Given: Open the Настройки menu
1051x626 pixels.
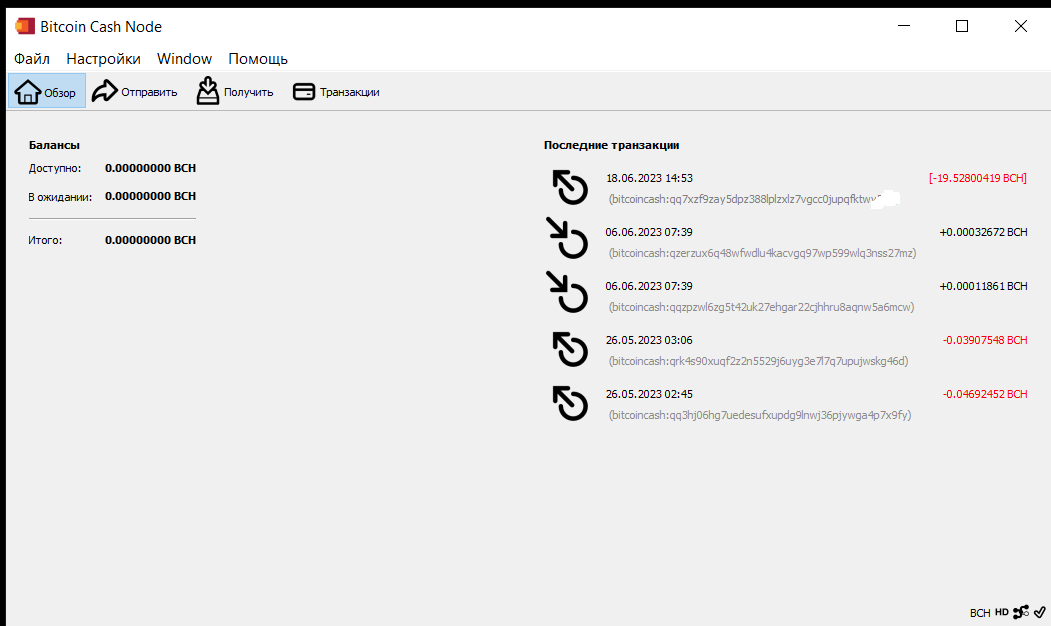Looking at the screenshot, I should coord(103,59).
